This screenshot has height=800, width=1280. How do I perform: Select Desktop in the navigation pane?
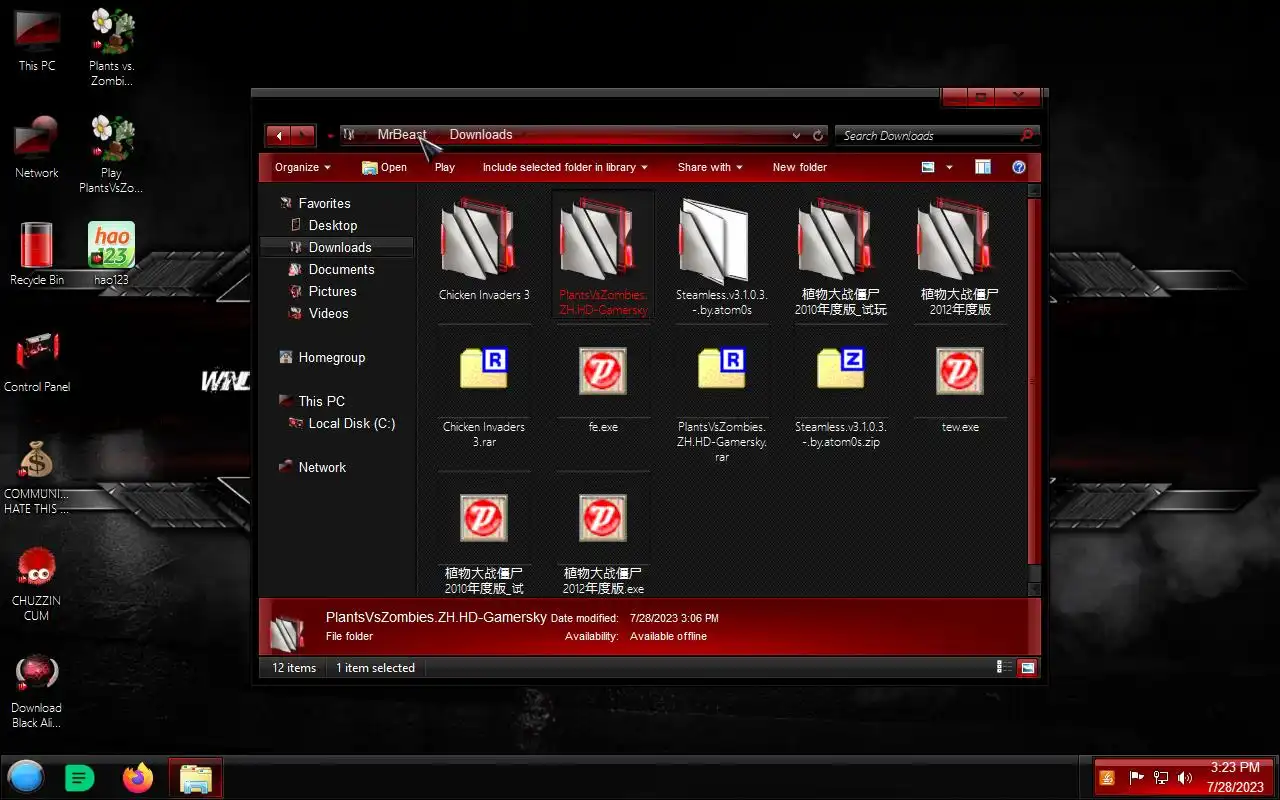333,225
